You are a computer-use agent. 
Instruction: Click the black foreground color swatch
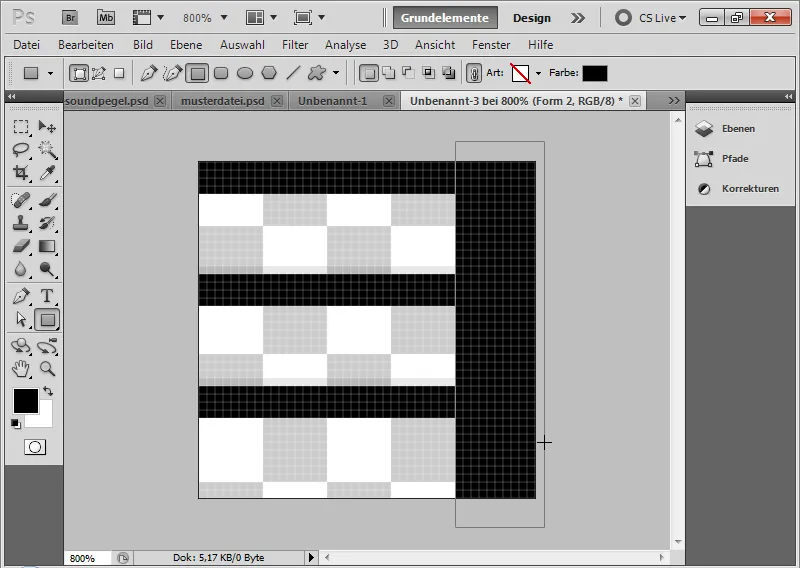[25, 401]
